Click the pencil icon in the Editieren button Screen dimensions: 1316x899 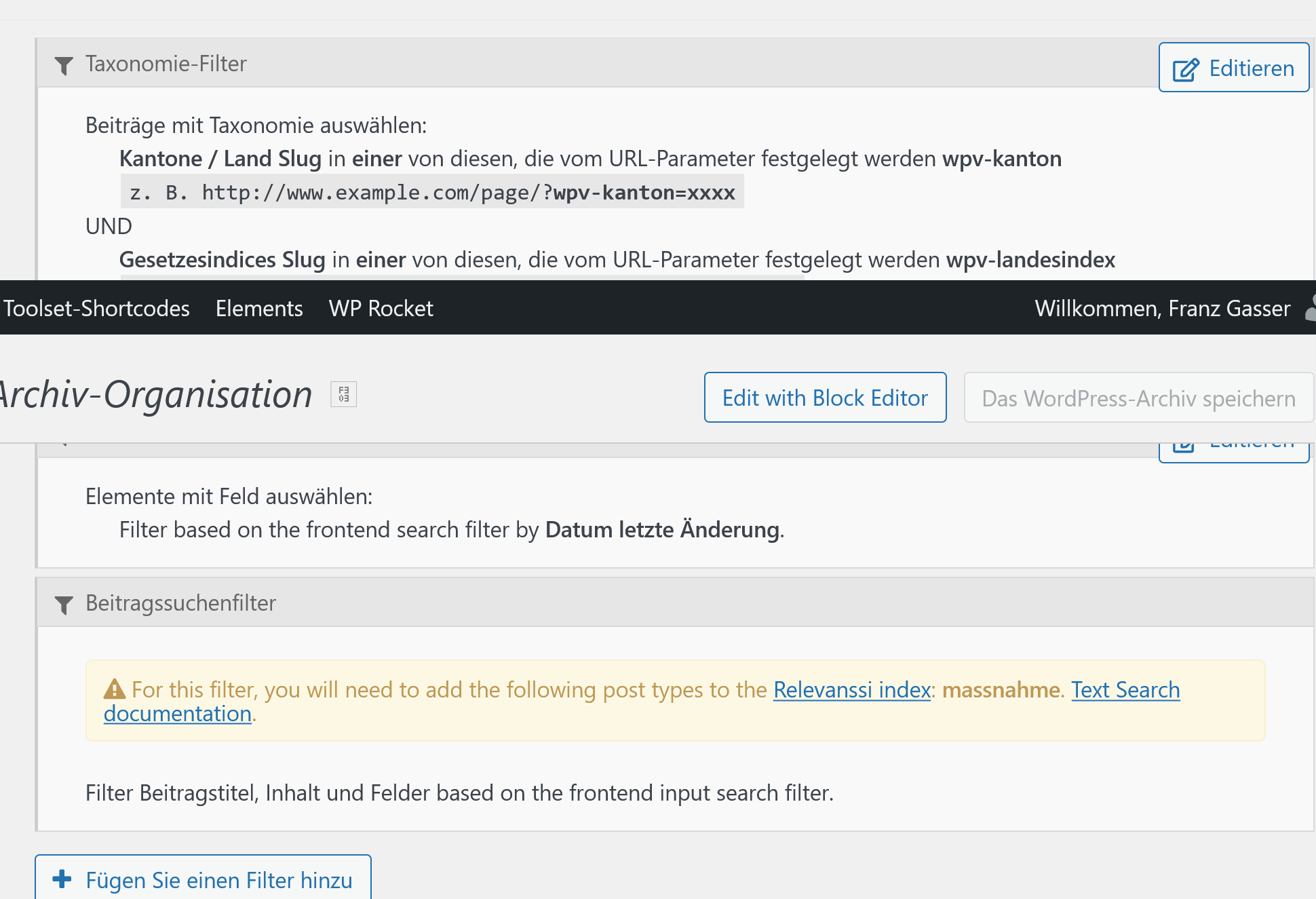pos(1186,69)
